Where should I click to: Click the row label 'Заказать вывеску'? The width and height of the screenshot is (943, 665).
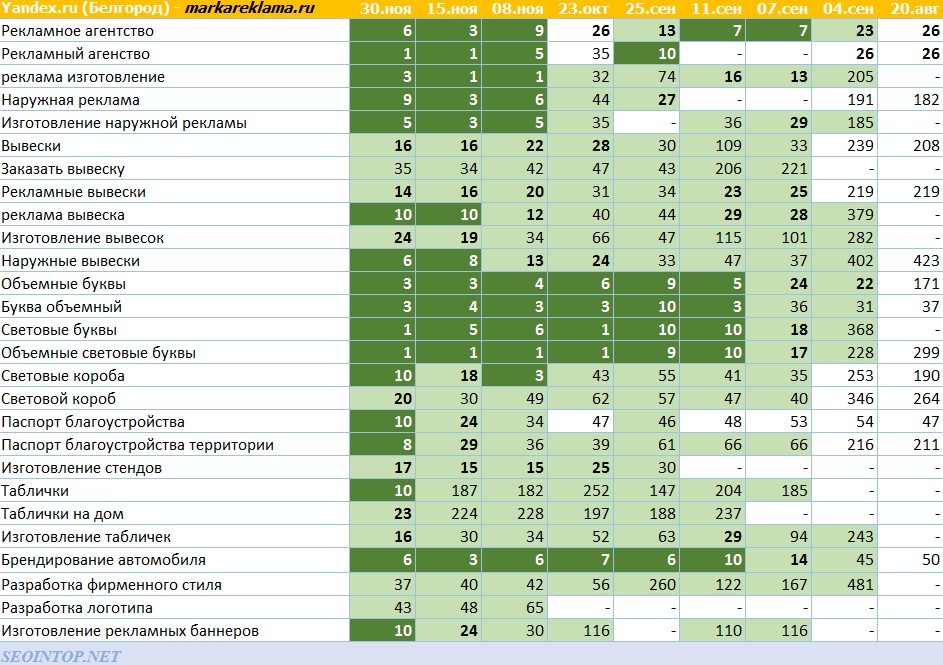coord(63,169)
